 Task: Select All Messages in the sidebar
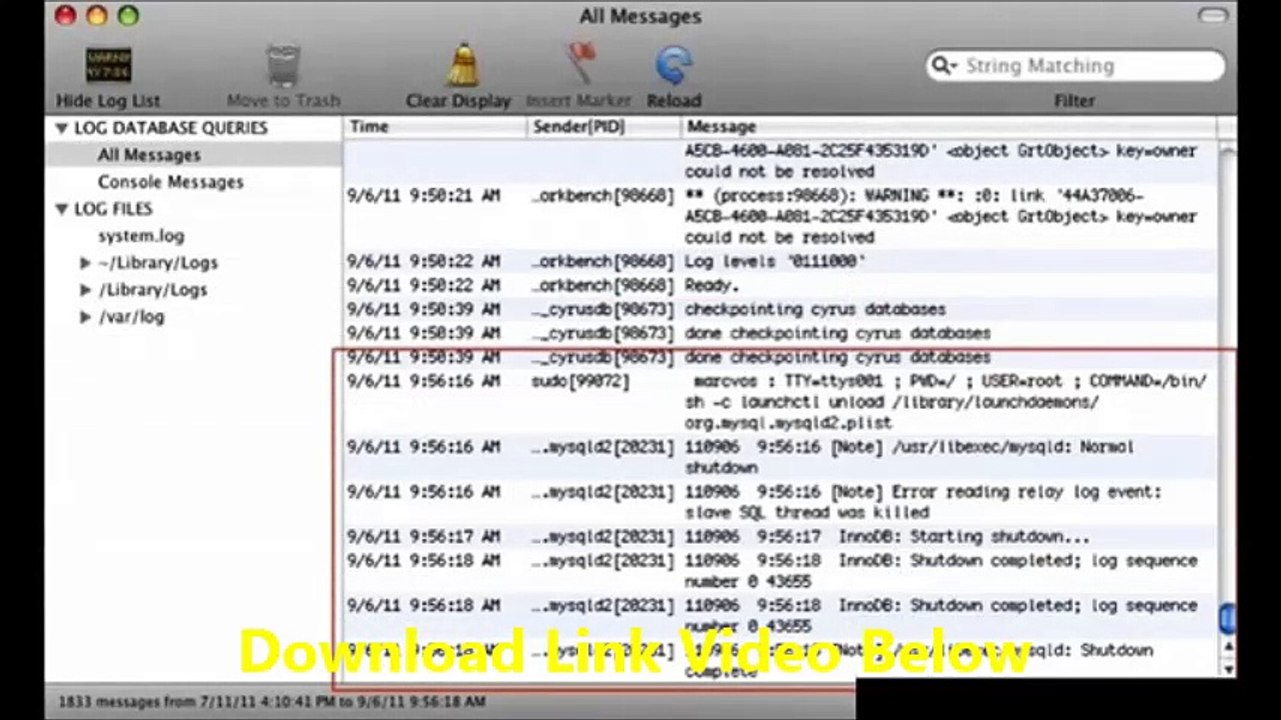[149, 155]
